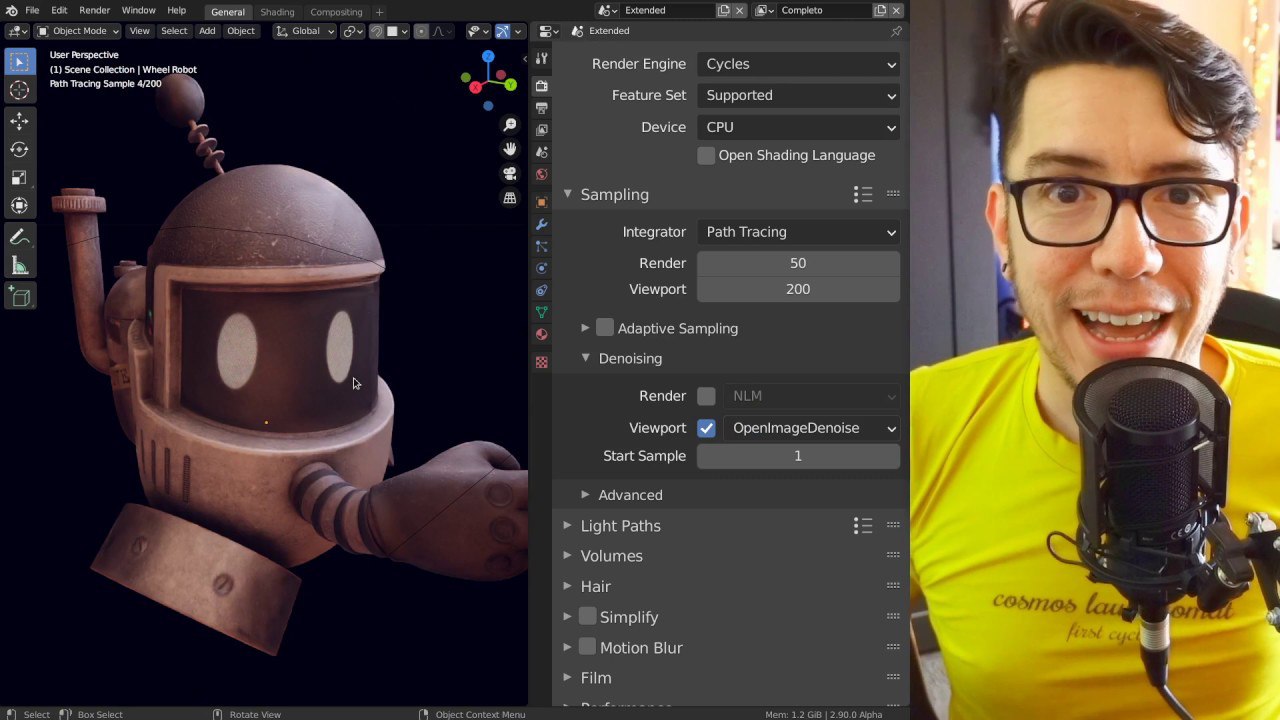
Task: Open the Scene properties tab
Action: [541, 152]
